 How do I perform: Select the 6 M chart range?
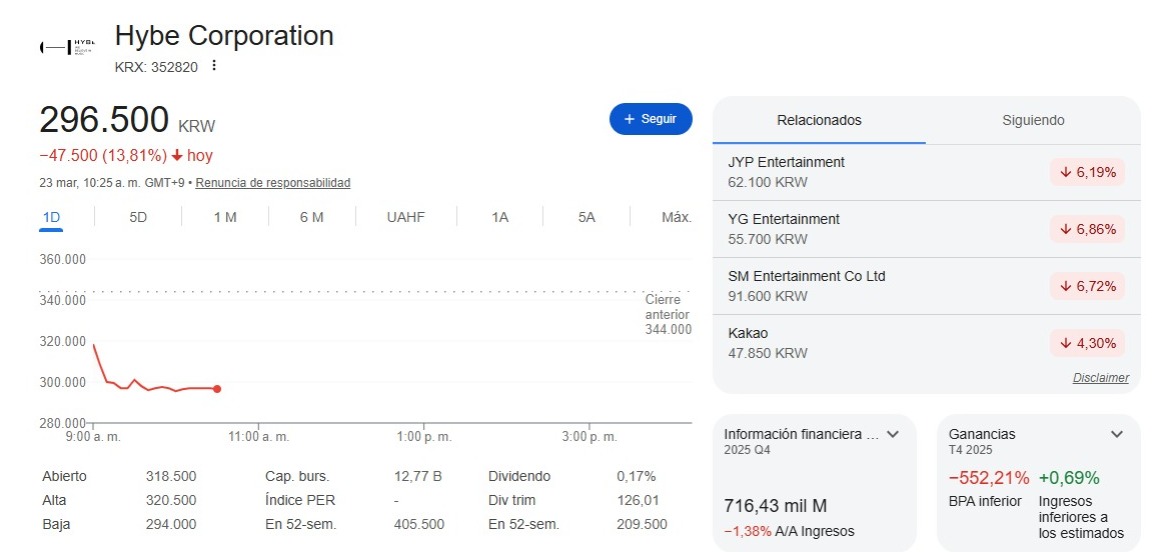[312, 218]
